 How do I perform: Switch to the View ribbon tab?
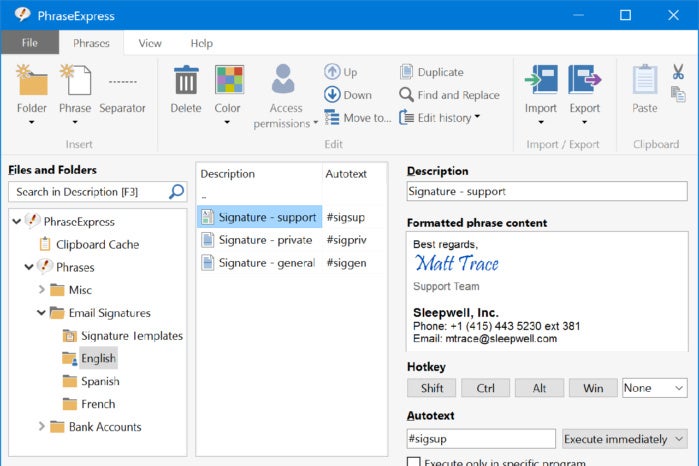(150, 43)
